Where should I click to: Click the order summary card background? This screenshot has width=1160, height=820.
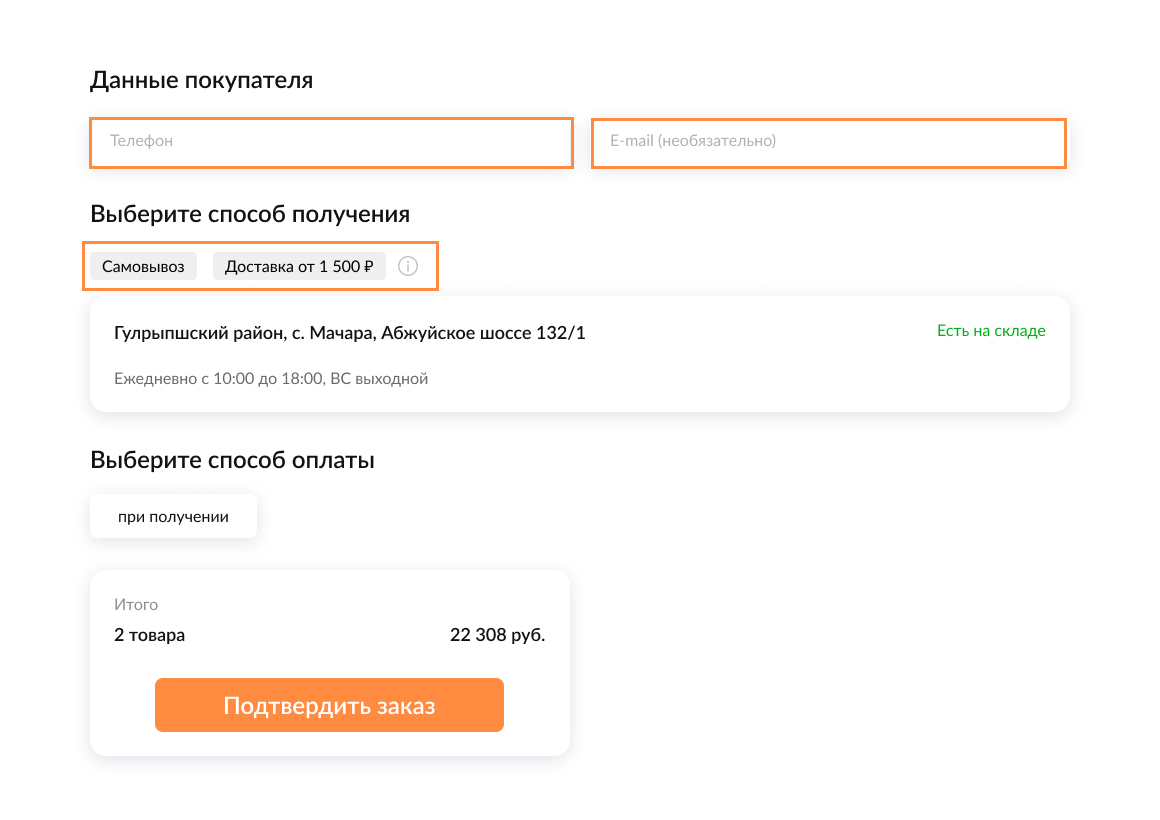coord(330,592)
